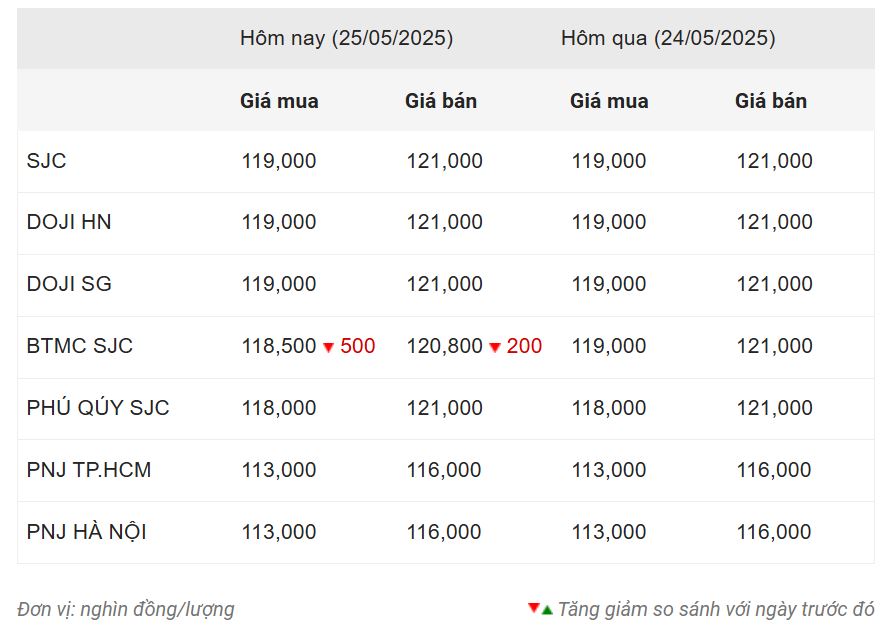Image resolution: width=893 pixels, height=639 pixels.
Task: Click the red down arrow beside 500
Action: [x=329, y=347]
